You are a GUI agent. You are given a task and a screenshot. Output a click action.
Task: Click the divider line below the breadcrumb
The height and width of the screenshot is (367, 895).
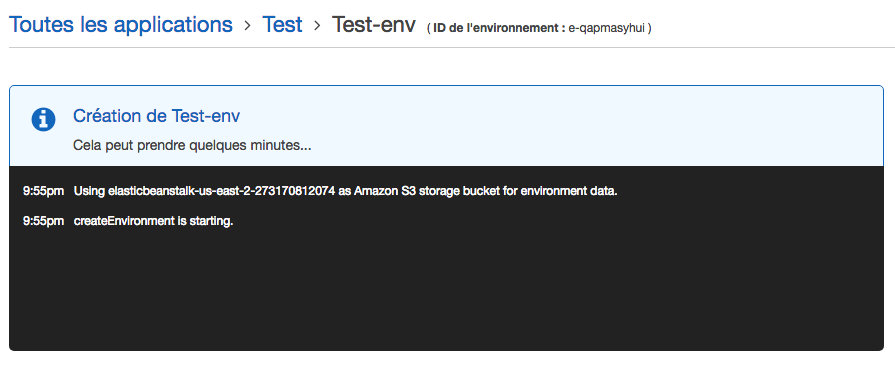[x=448, y=48]
